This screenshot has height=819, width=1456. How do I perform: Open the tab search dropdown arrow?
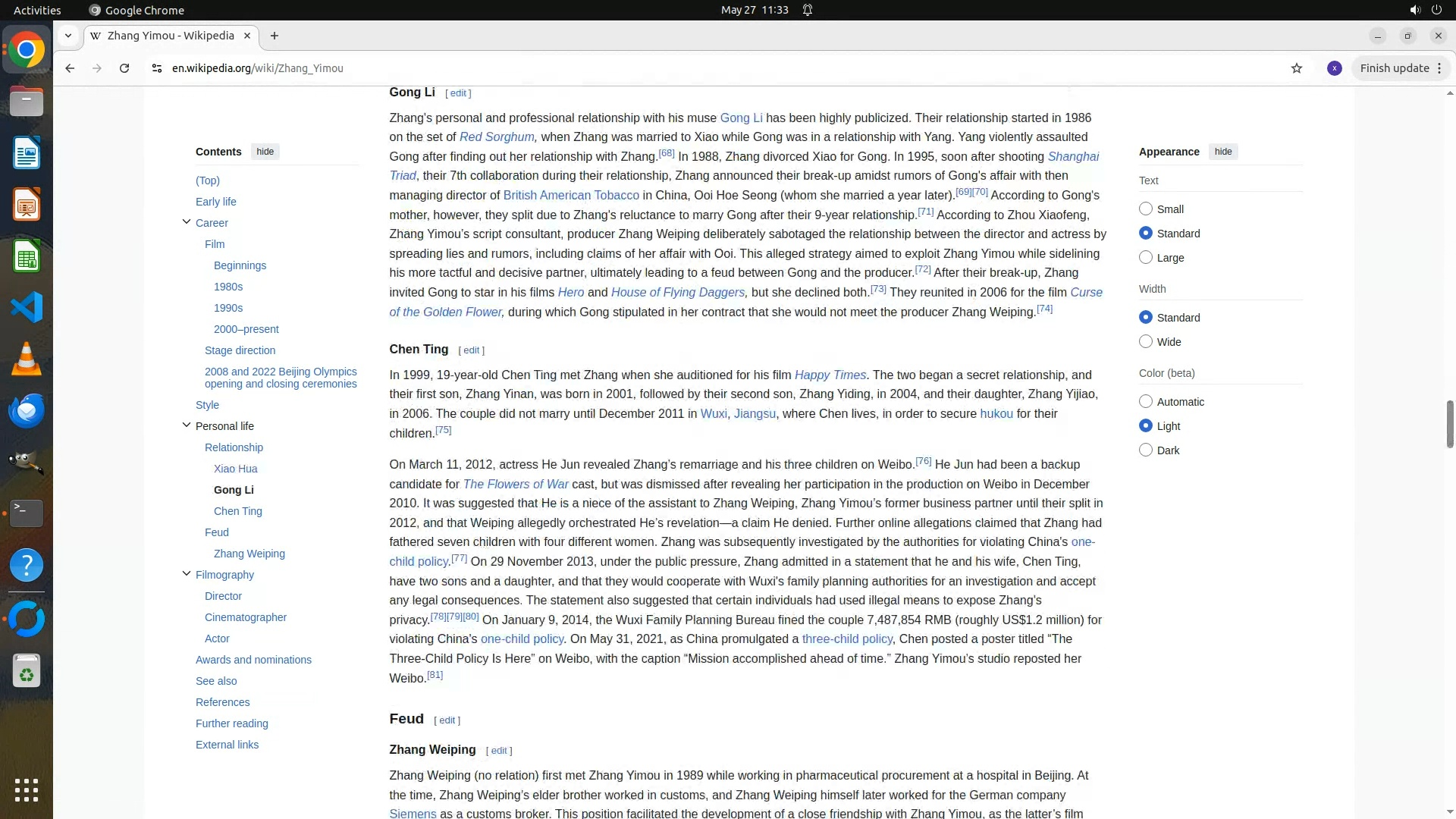coord(68,36)
